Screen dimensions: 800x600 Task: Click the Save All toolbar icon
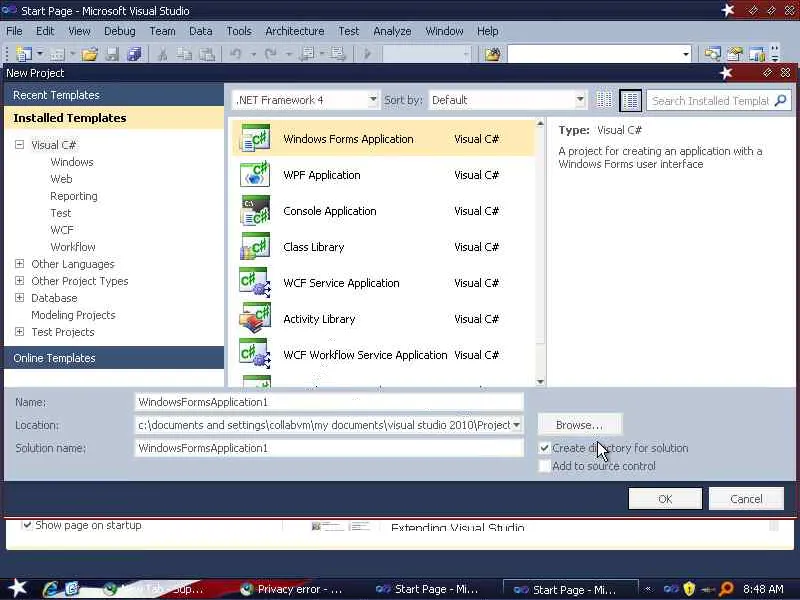coord(134,54)
